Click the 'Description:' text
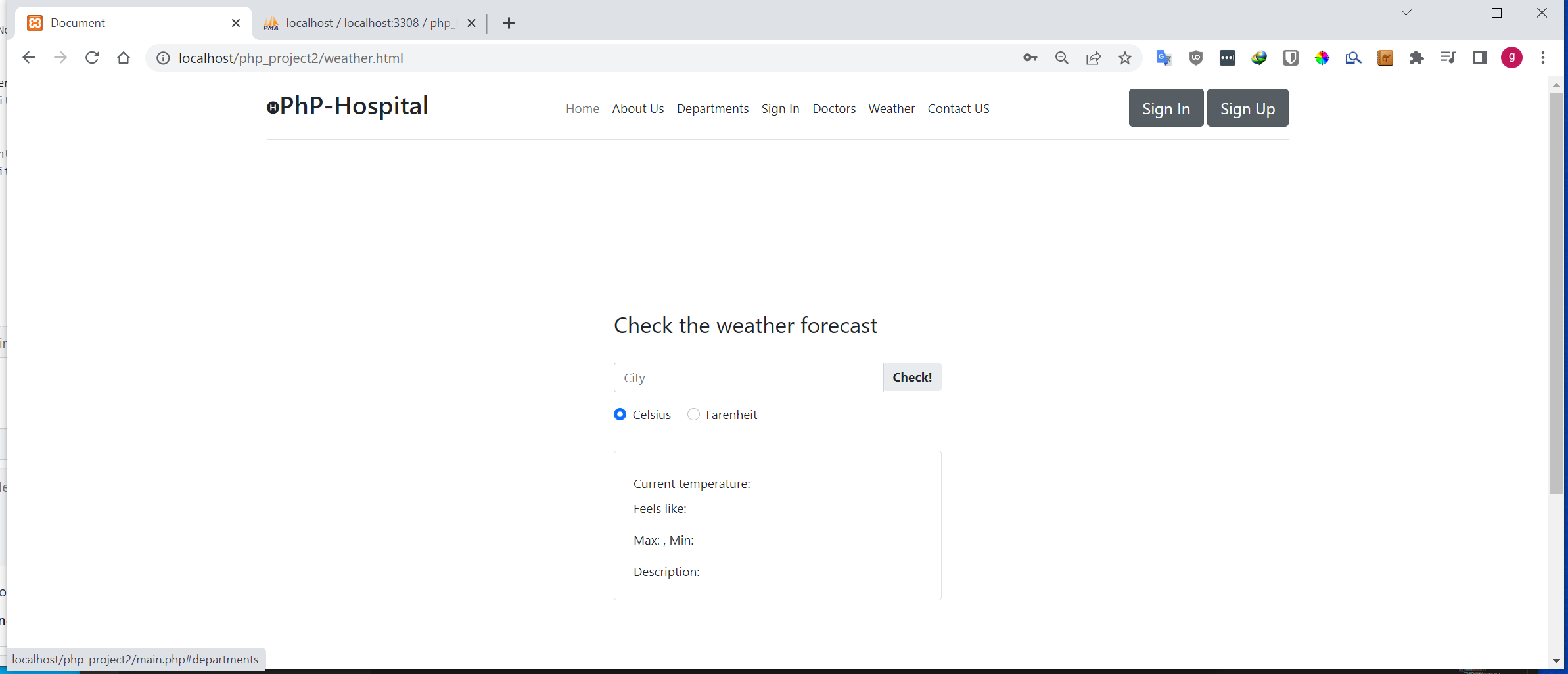1568x674 pixels. click(x=666, y=572)
